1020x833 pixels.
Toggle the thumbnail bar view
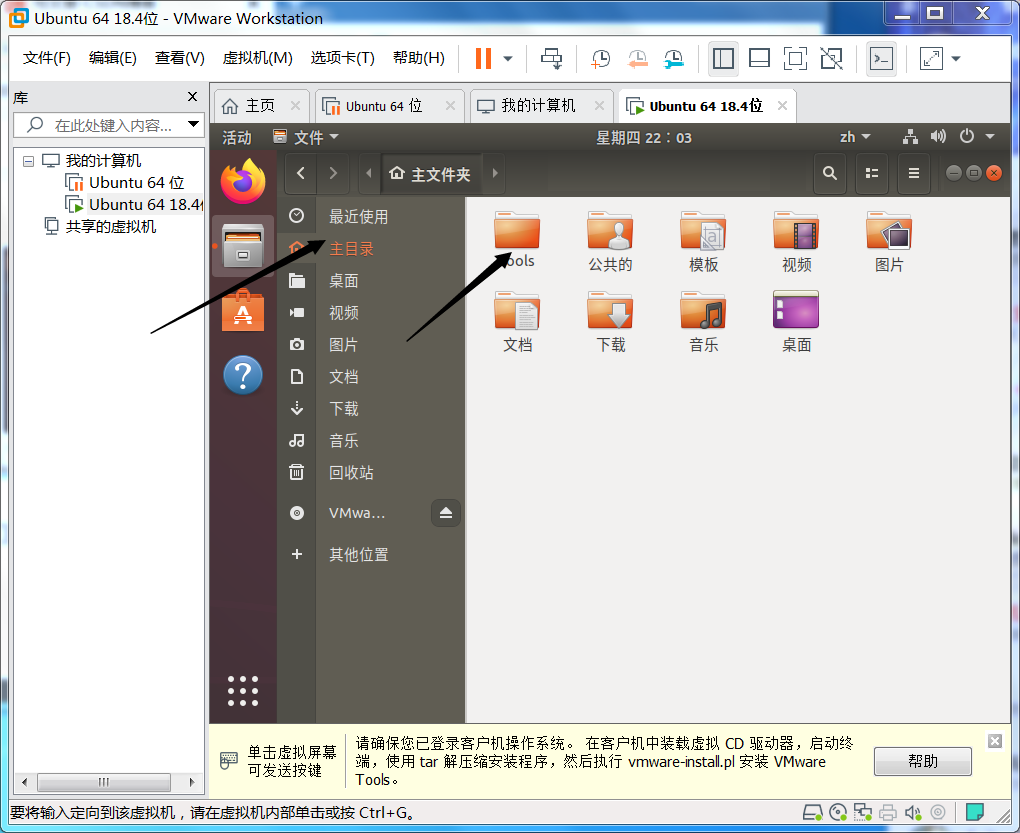pos(759,59)
